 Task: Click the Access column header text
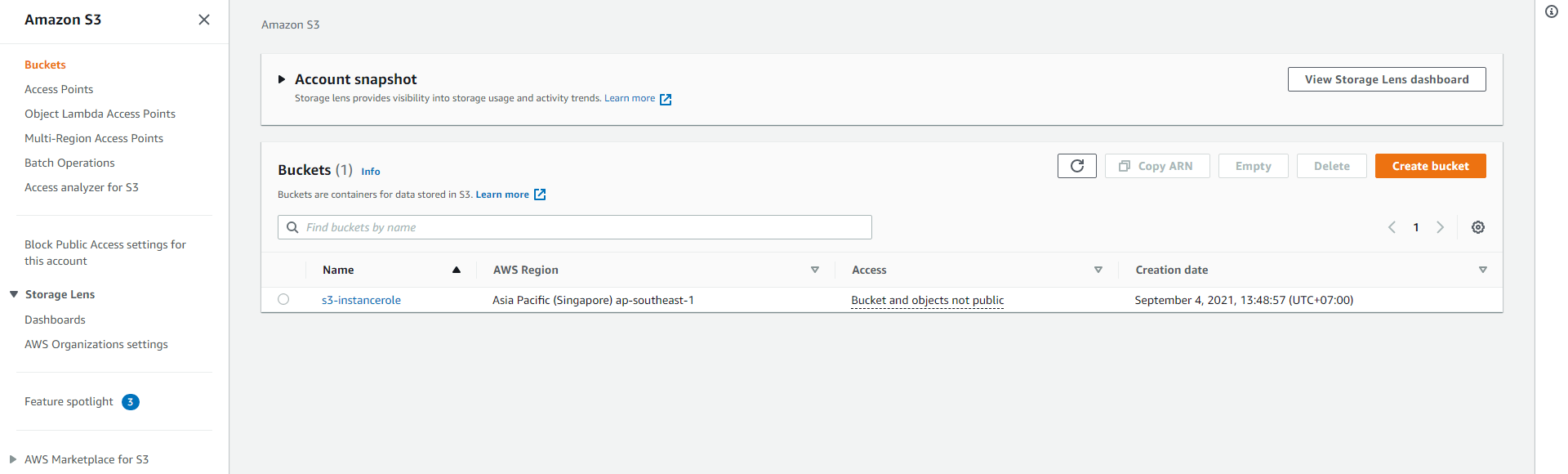869,270
